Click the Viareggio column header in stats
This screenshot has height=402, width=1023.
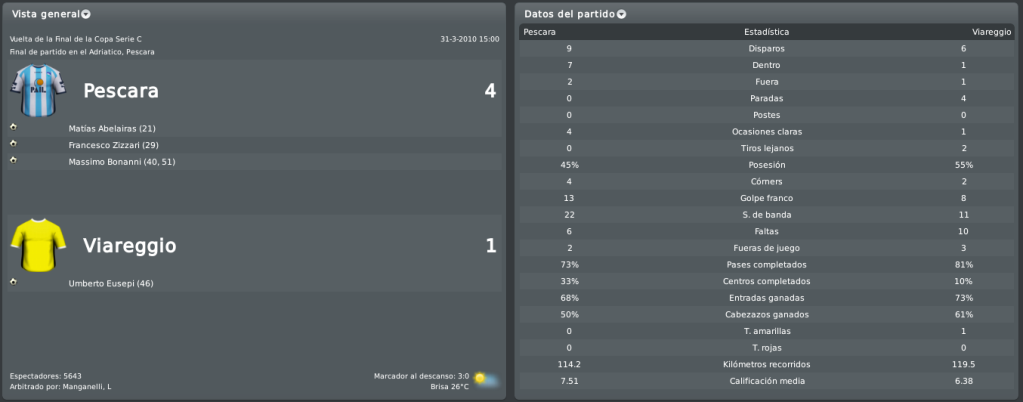992,32
